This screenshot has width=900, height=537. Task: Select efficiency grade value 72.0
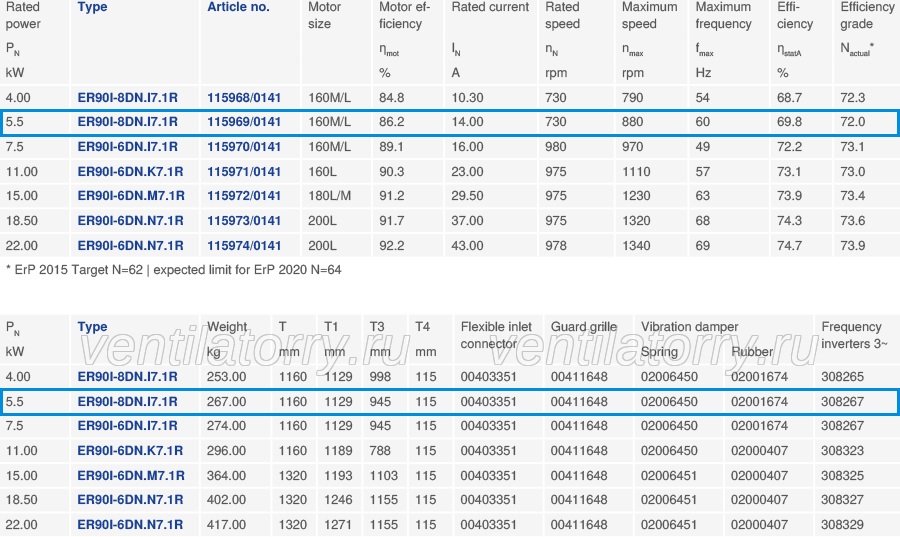[x=852, y=122]
